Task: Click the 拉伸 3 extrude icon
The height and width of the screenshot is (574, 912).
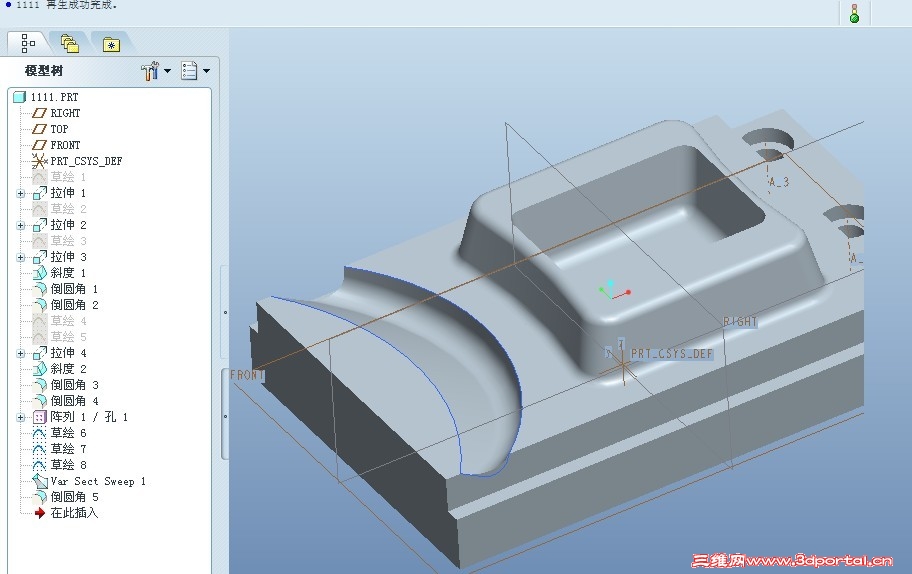Action: tap(40, 257)
